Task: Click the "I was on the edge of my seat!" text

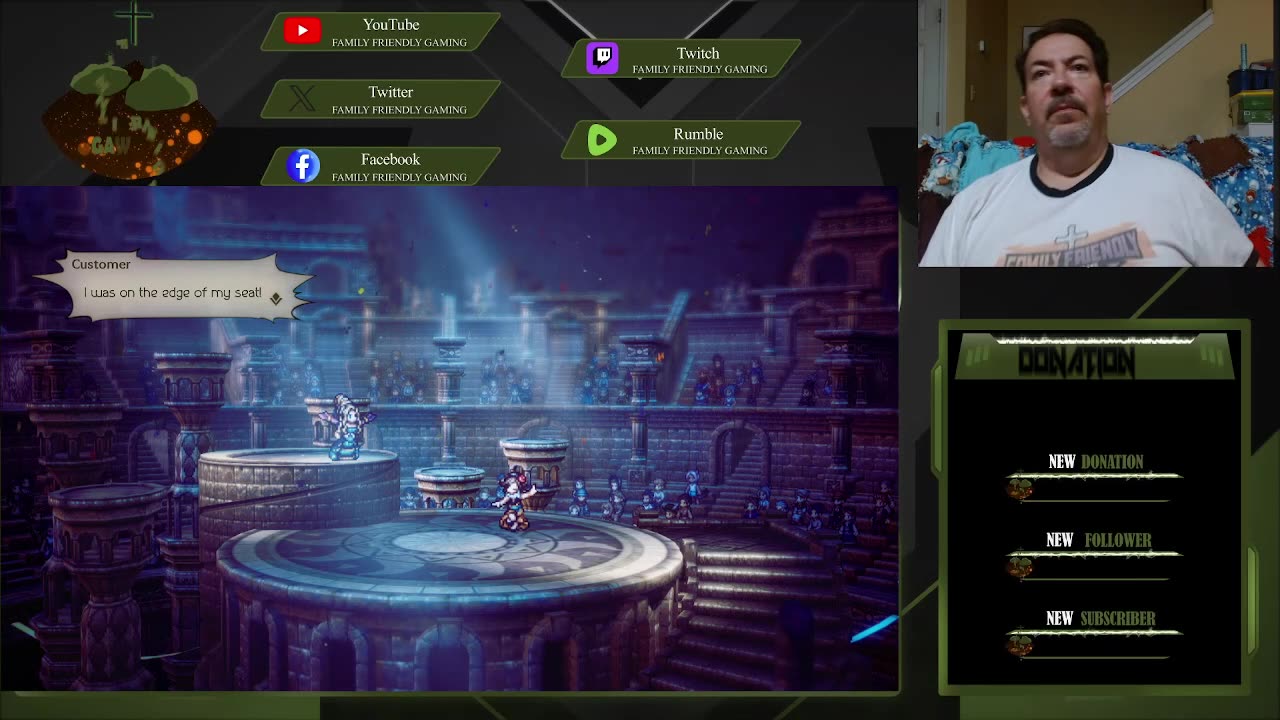Action: [173, 293]
